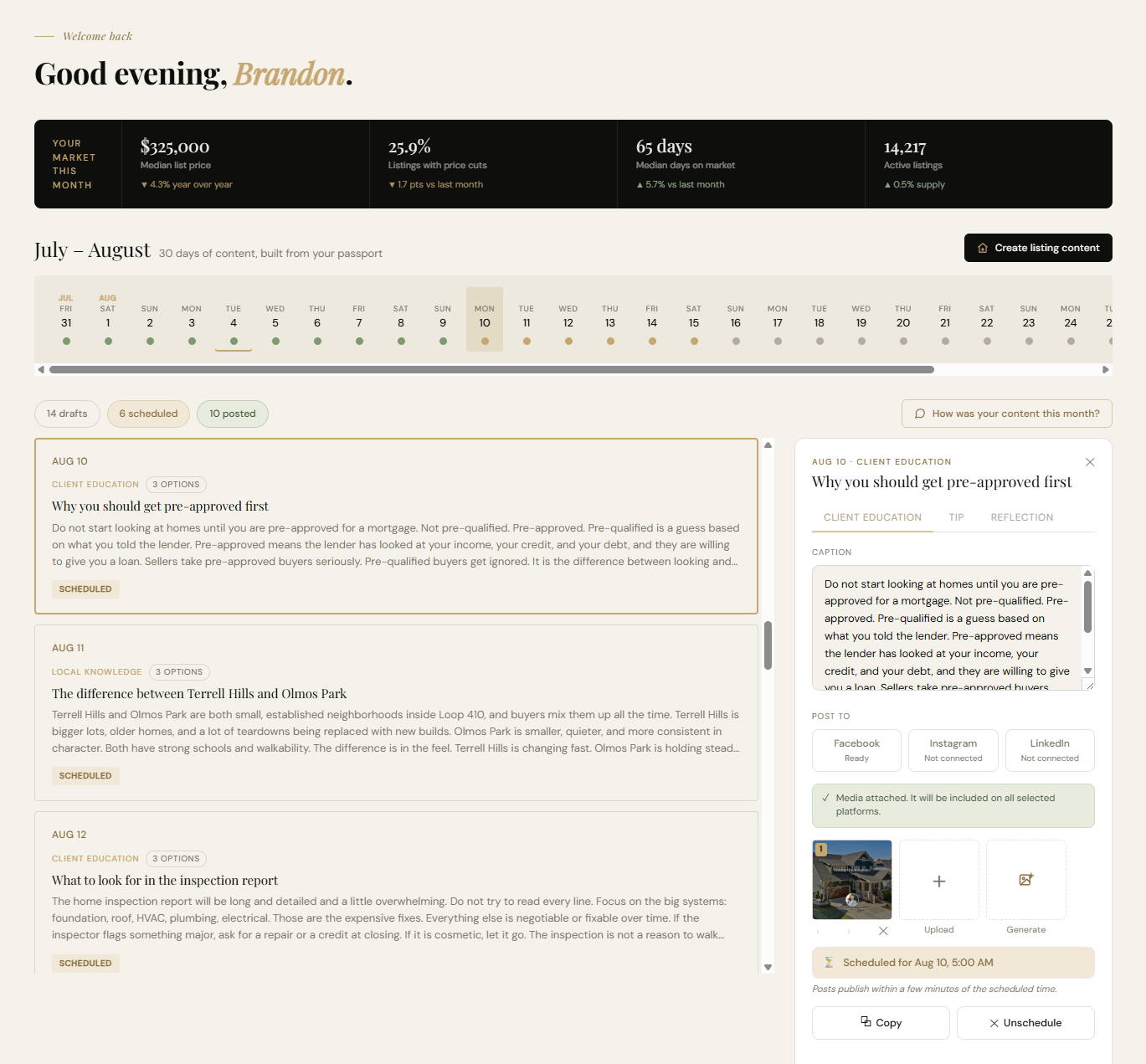Click caption box scroll-up arrow

[1087, 573]
